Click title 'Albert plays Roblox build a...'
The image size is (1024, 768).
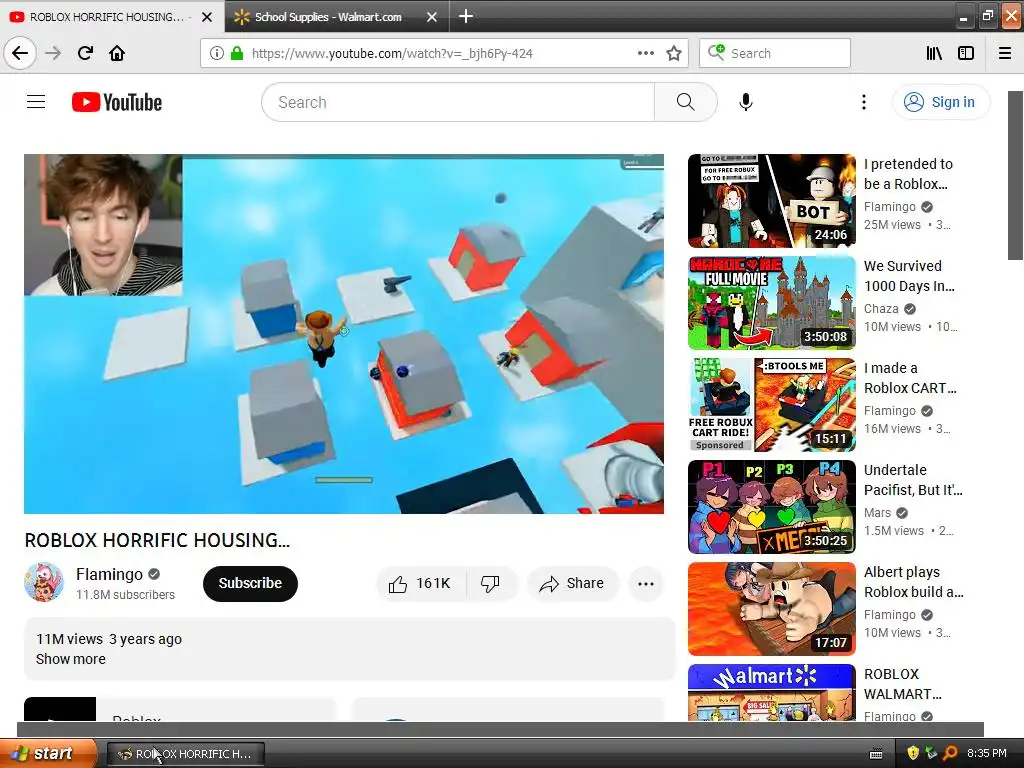coord(914,582)
